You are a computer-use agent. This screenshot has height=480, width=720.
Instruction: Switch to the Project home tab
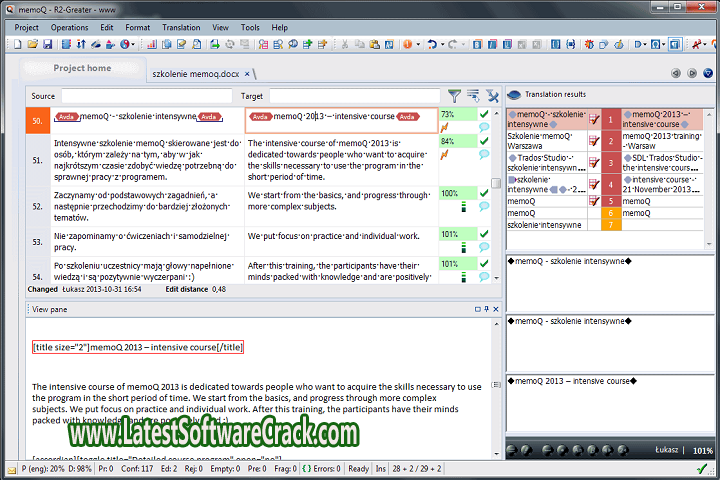click(82, 68)
